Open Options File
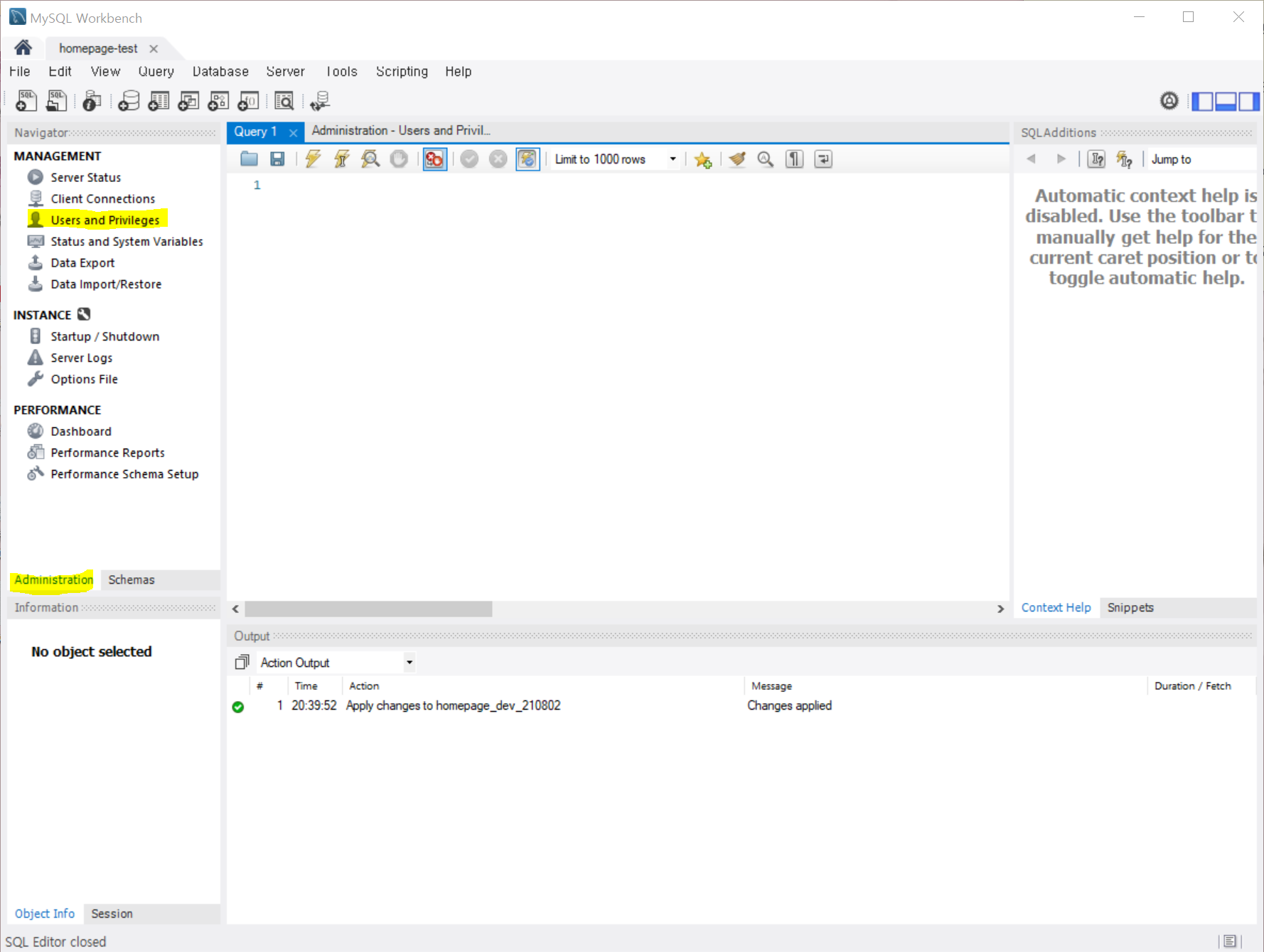The width and height of the screenshot is (1264, 952). [x=84, y=379]
